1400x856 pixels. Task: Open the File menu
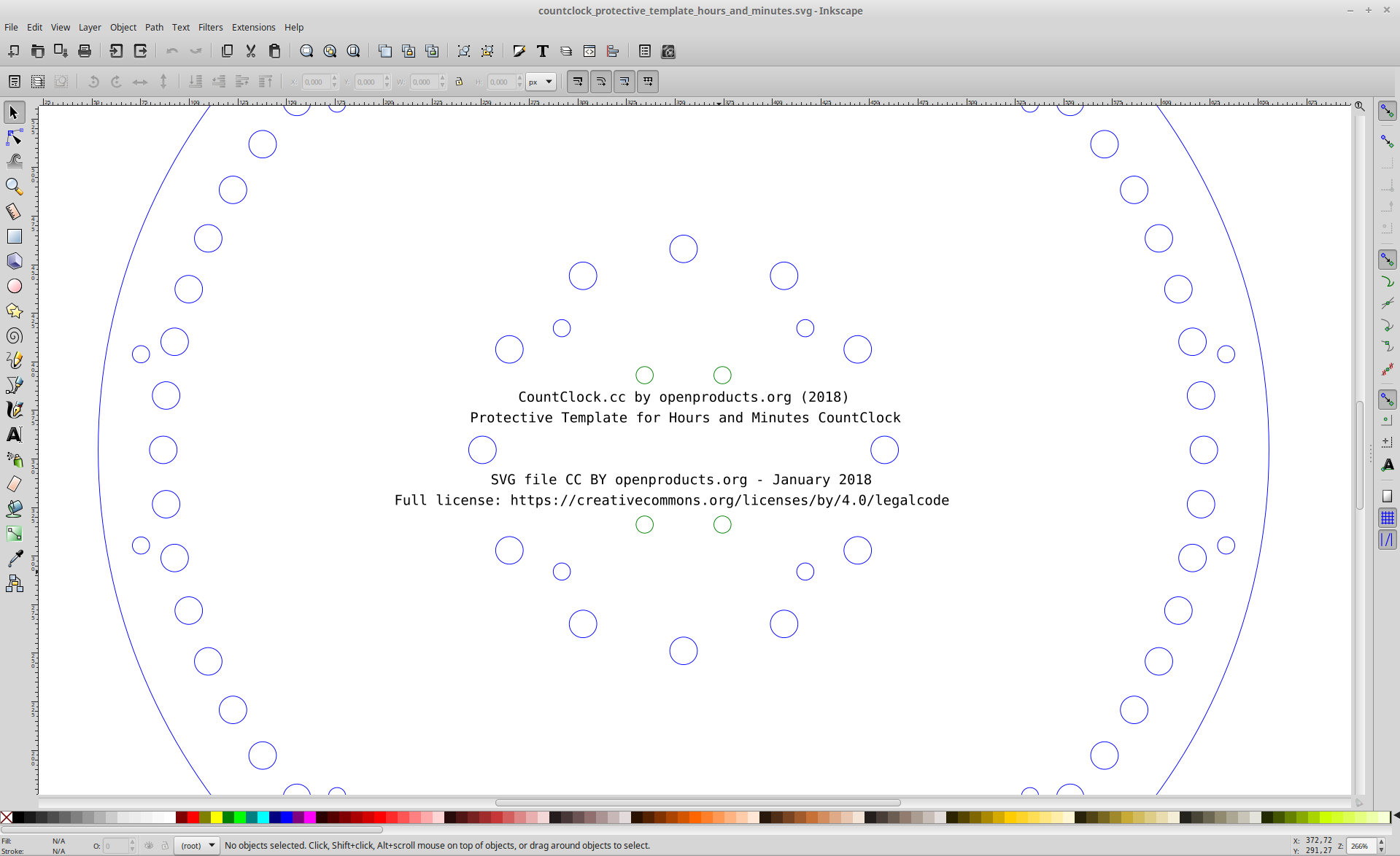click(11, 27)
